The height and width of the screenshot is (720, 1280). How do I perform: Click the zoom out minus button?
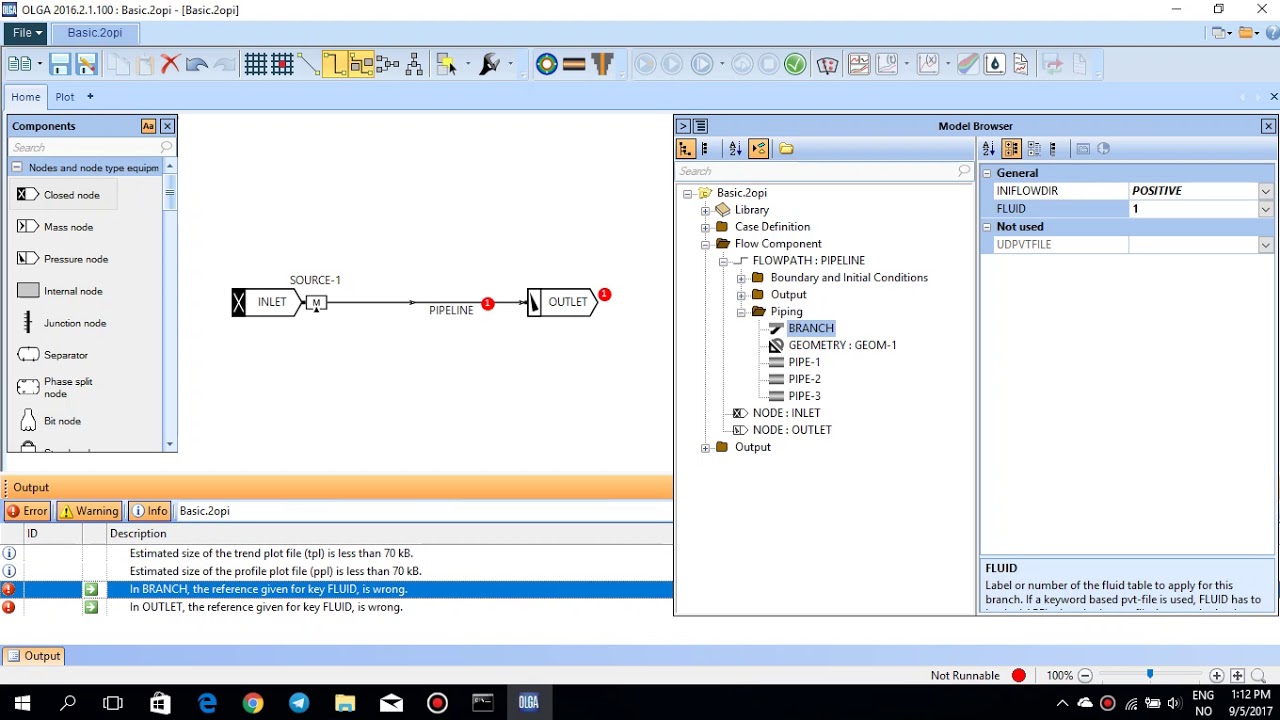pyautogui.click(x=1085, y=676)
